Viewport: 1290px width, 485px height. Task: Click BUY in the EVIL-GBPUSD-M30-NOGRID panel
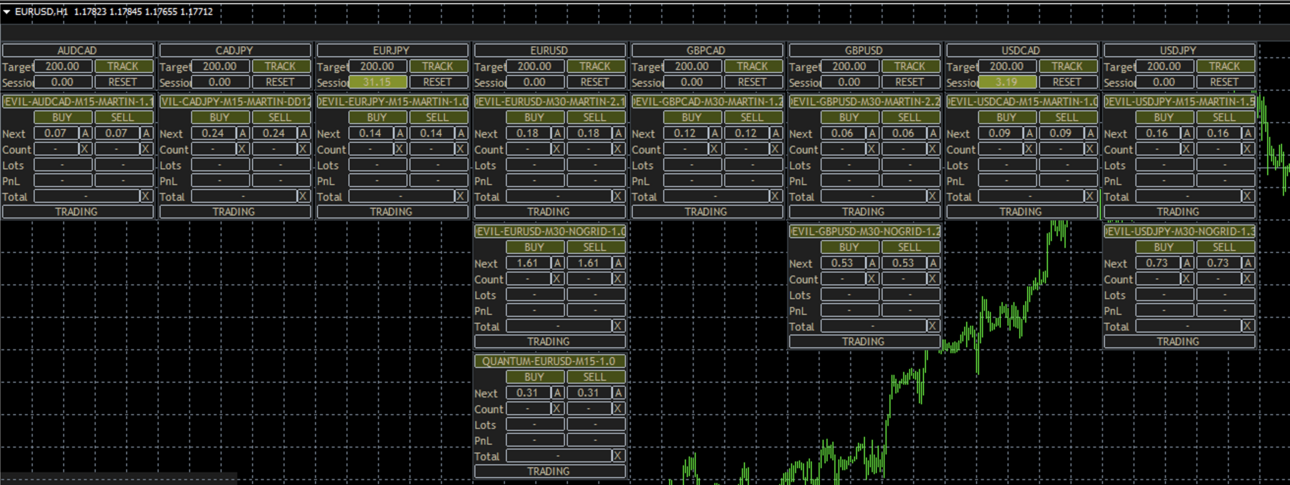pos(849,247)
